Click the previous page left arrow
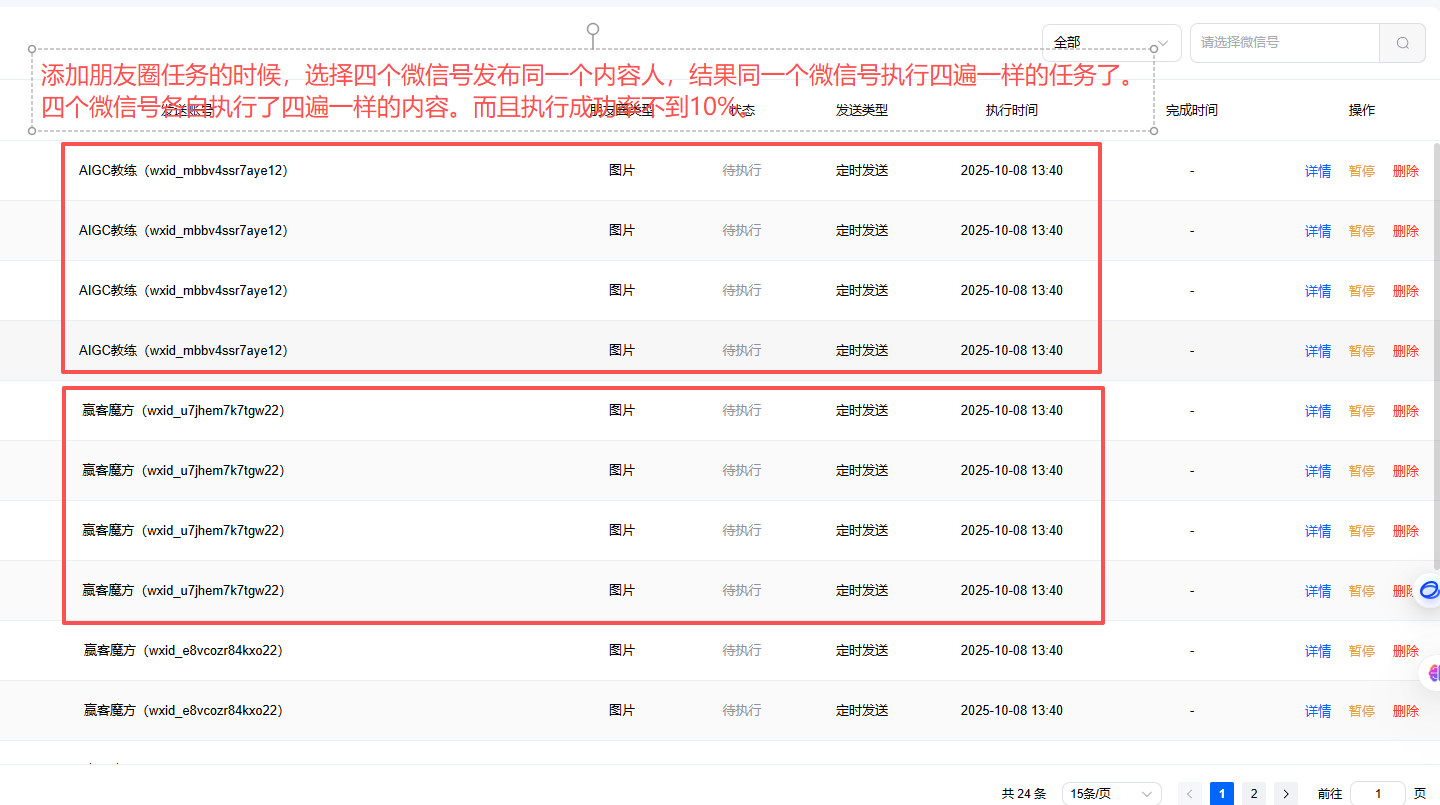The image size is (1440, 805). click(1189, 793)
